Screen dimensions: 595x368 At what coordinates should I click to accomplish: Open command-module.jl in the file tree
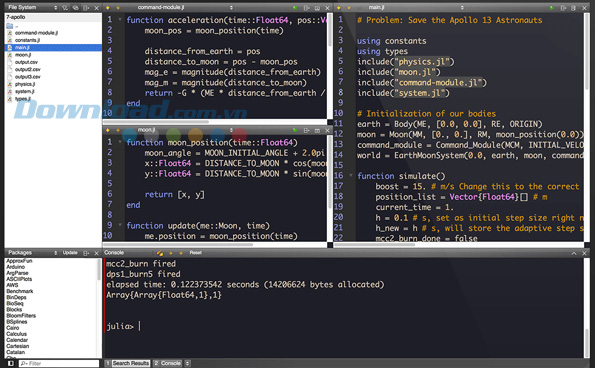(54, 33)
